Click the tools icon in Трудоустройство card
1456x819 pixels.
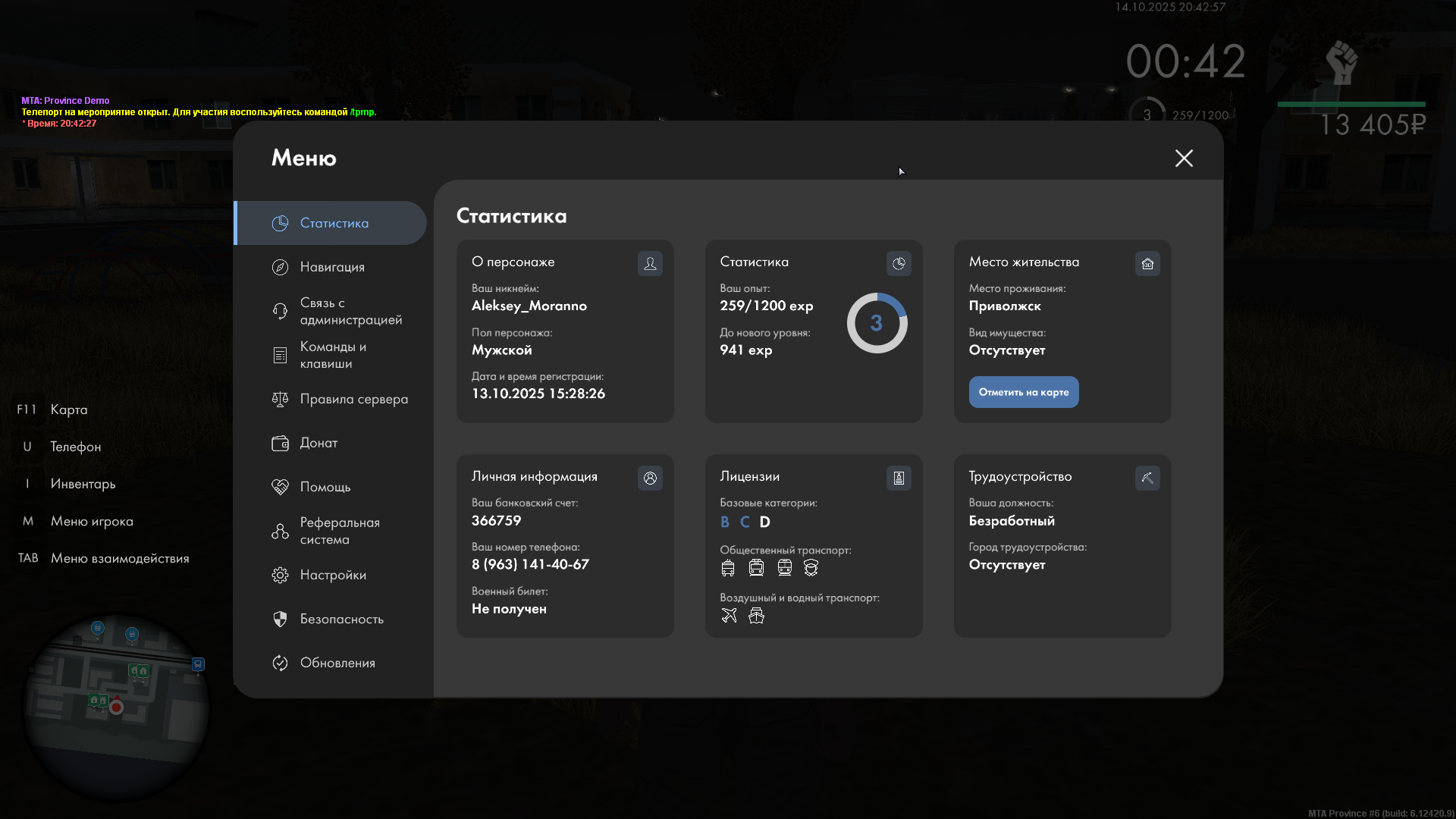click(x=1147, y=478)
